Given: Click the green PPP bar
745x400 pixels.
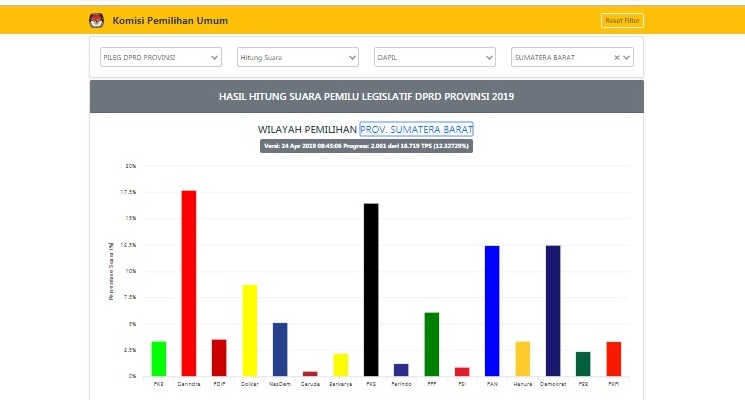Looking at the screenshot, I should point(431,344).
